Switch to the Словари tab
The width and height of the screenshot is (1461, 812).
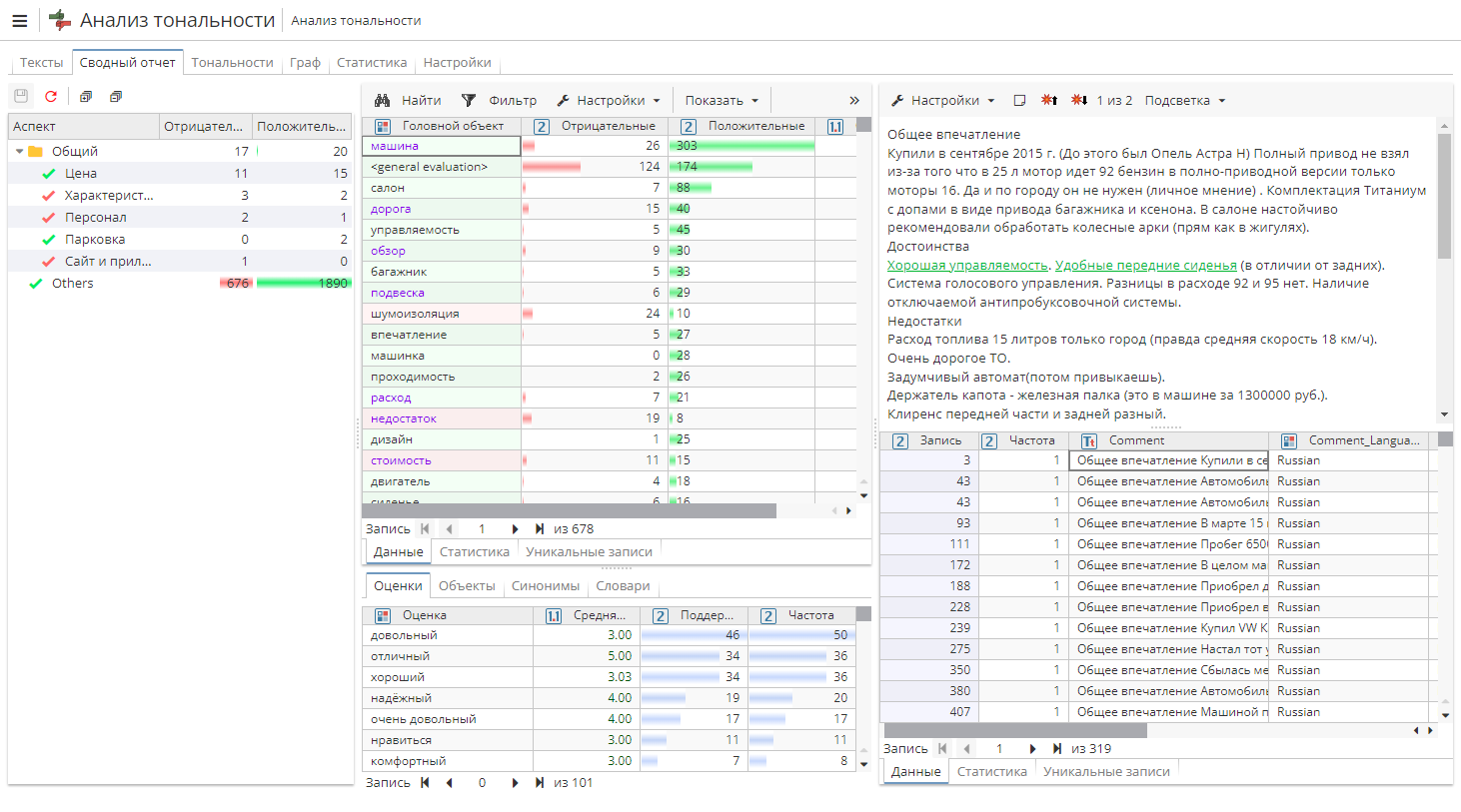click(x=623, y=586)
